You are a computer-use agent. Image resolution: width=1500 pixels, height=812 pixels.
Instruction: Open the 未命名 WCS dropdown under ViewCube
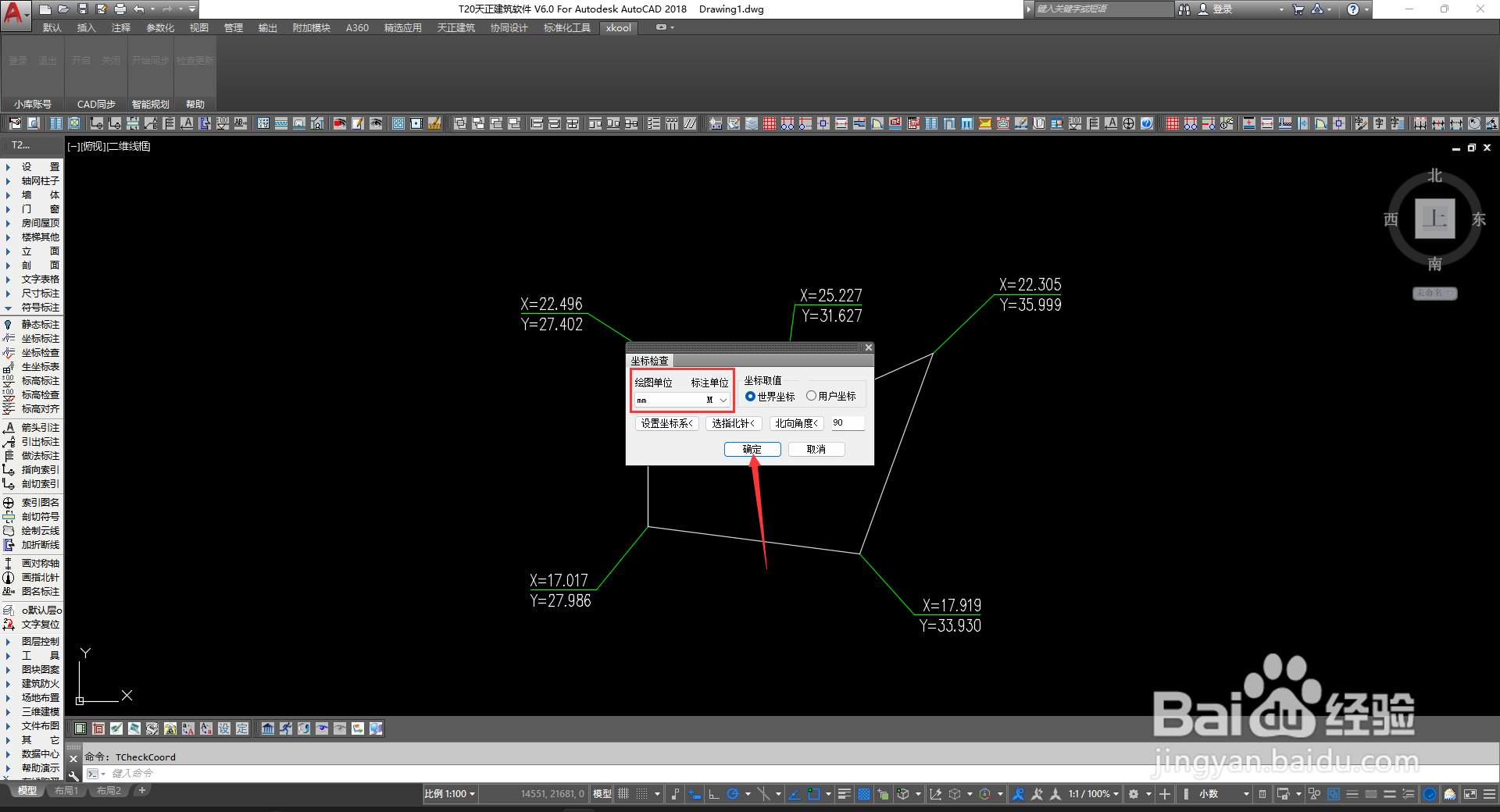click(1435, 294)
